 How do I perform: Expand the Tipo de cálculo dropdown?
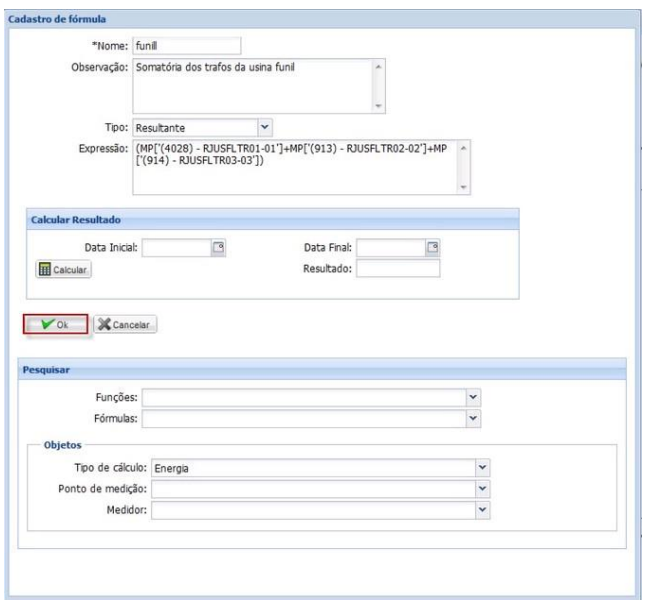click(482, 467)
